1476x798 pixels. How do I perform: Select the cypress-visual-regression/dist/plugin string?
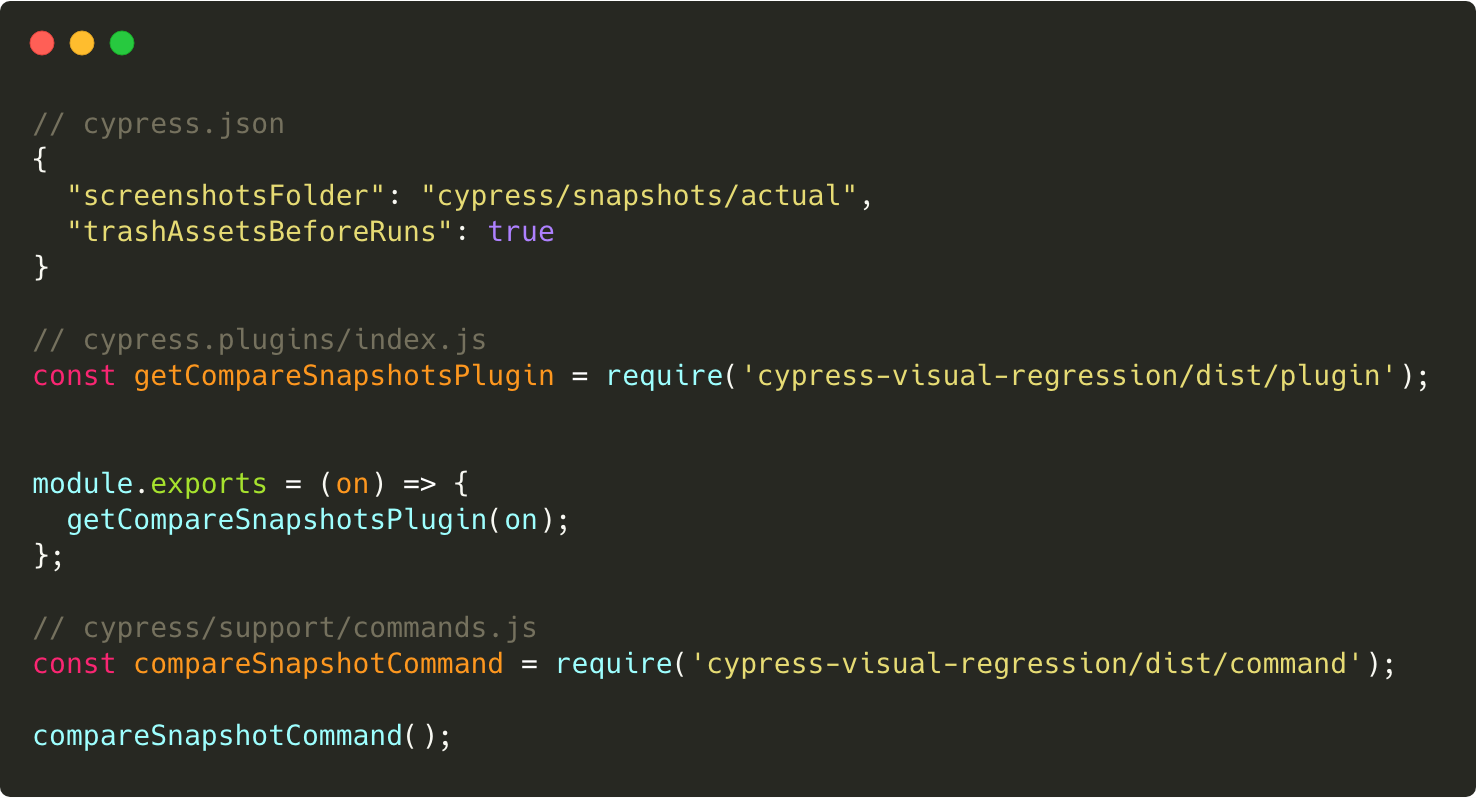[1069, 375]
